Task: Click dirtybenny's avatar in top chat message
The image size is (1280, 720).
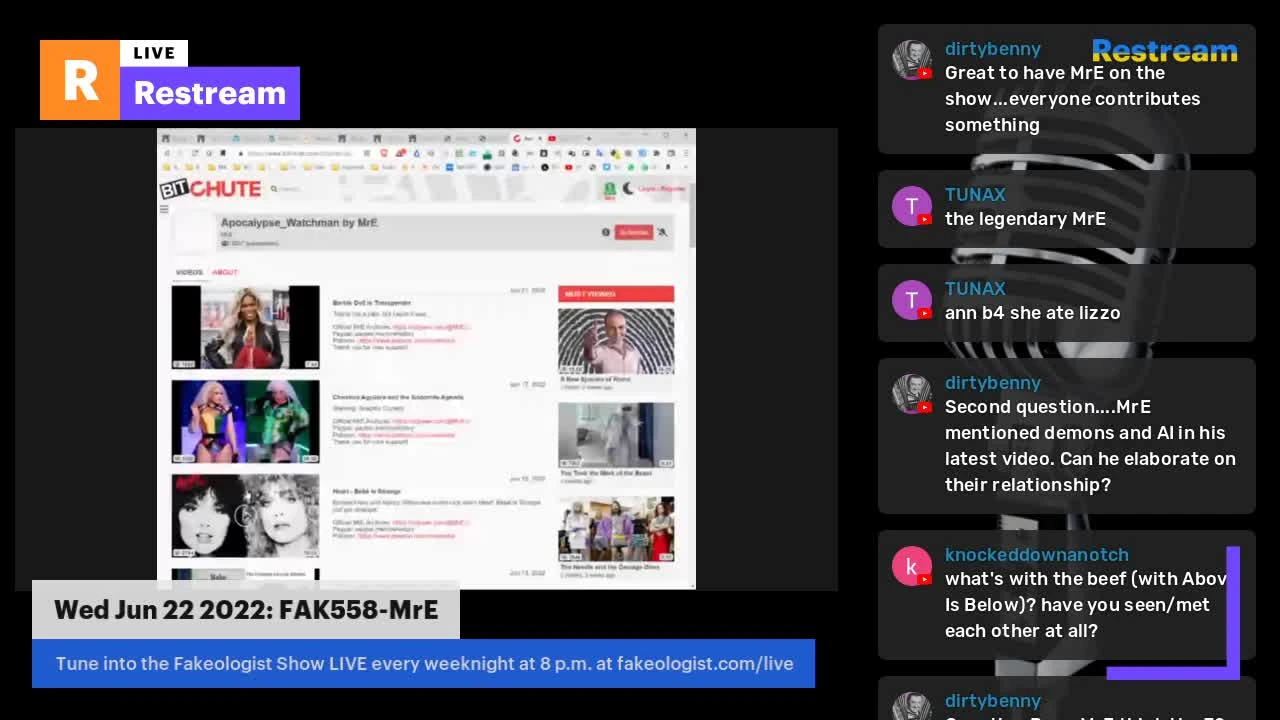Action: 911,60
